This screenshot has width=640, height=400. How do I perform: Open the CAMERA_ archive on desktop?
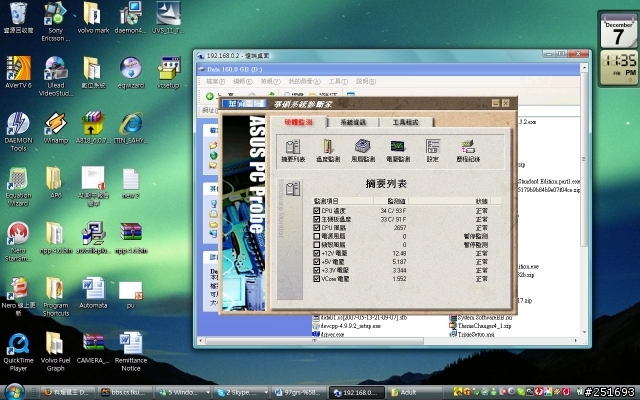pos(93,348)
